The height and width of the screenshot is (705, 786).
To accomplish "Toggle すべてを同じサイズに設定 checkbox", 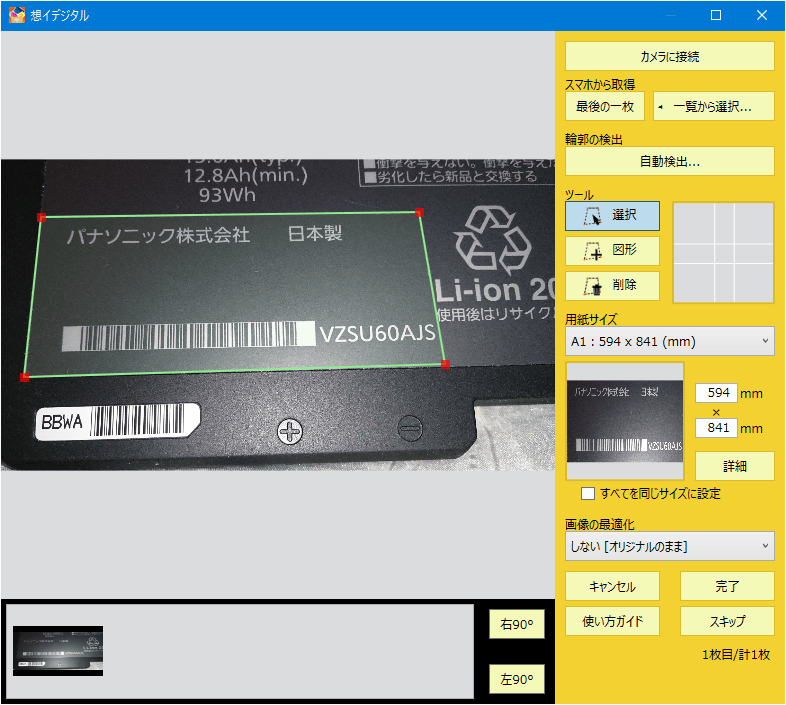I will [588, 493].
